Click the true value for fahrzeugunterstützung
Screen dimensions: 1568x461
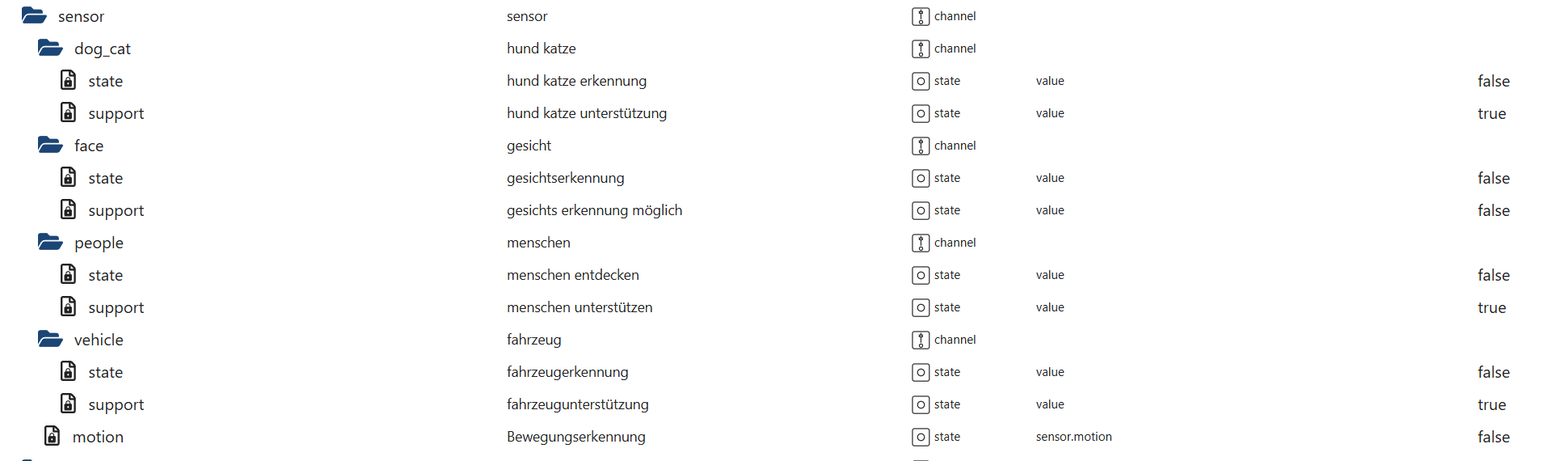pos(1492,404)
